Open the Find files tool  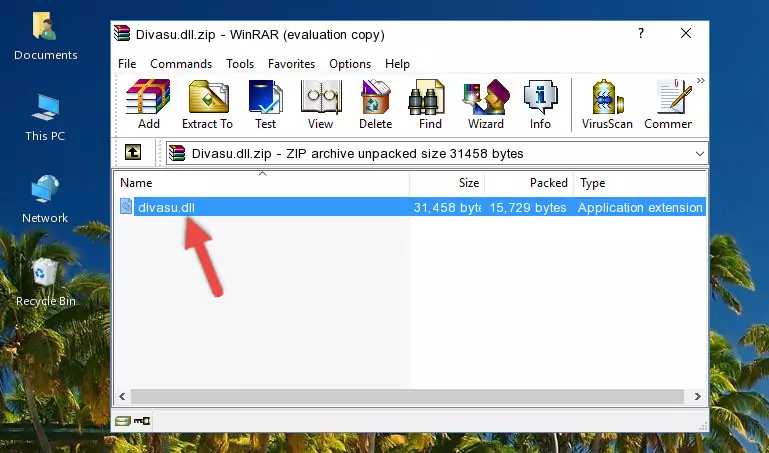[x=430, y=104]
